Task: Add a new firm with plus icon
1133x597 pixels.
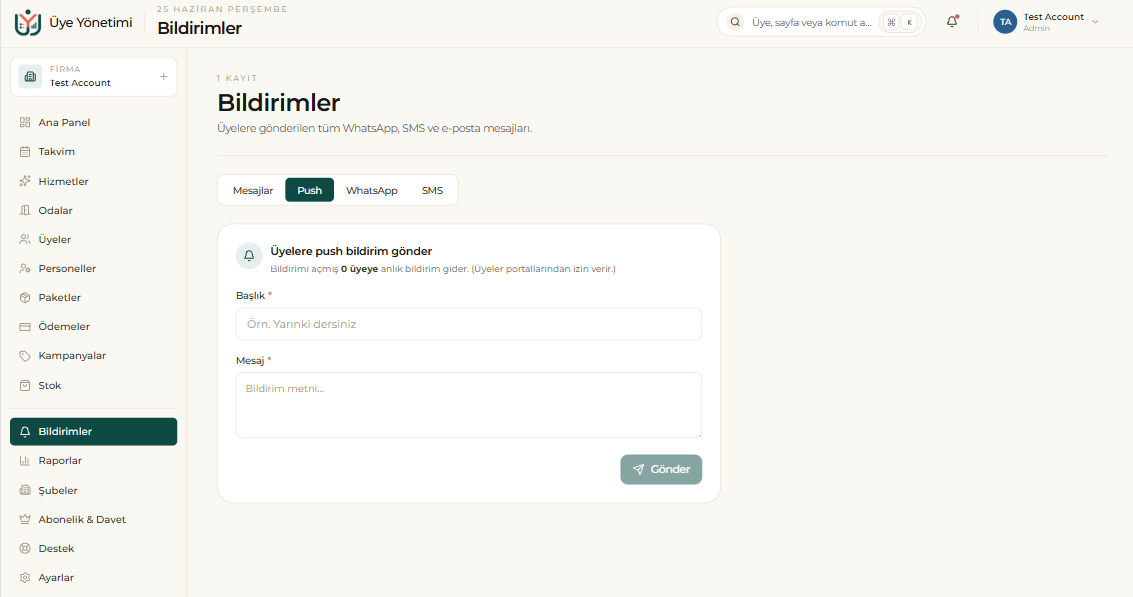Action: click(163, 76)
